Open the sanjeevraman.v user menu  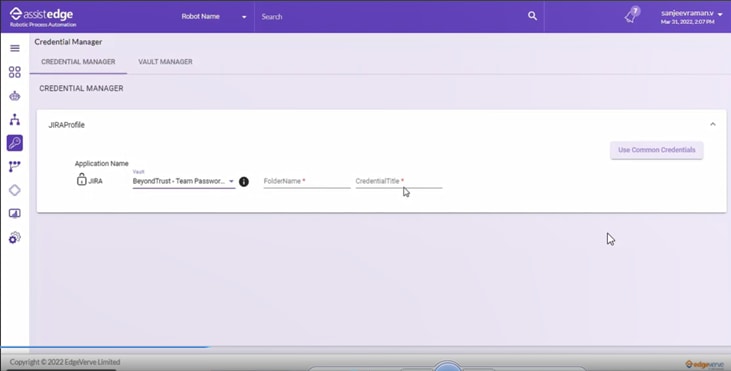tap(692, 16)
